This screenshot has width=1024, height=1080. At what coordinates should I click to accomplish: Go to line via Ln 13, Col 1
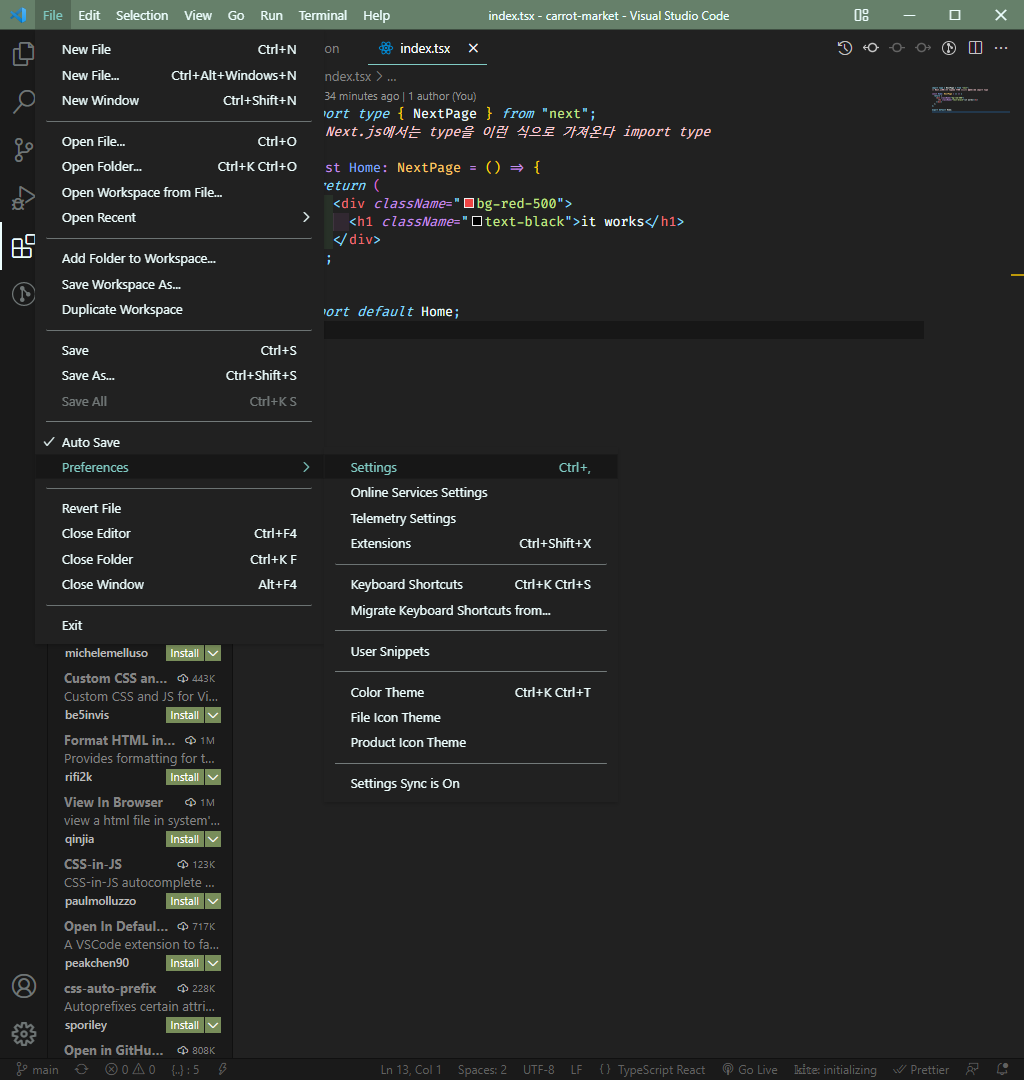click(x=413, y=1070)
